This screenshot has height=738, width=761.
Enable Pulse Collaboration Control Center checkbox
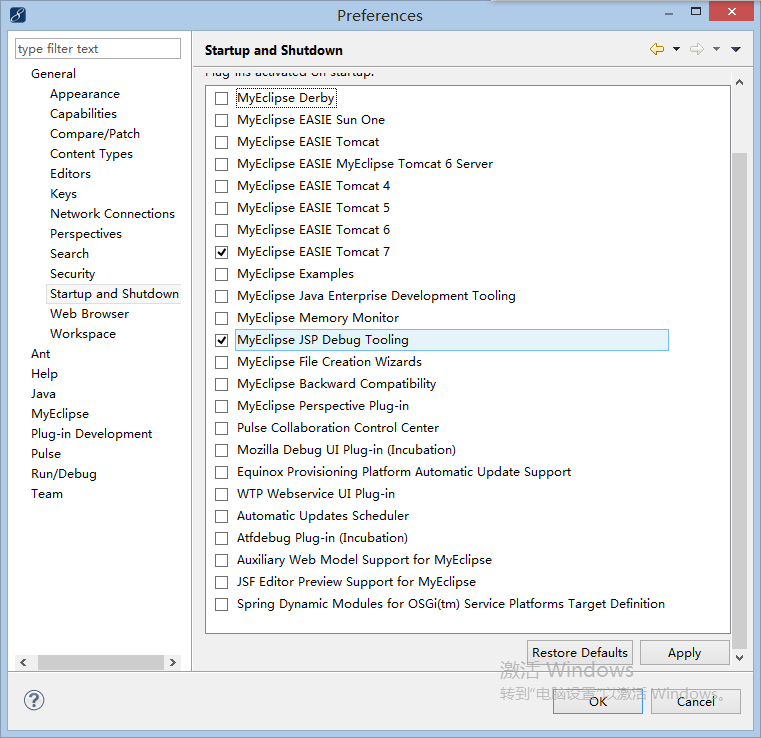tap(221, 428)
